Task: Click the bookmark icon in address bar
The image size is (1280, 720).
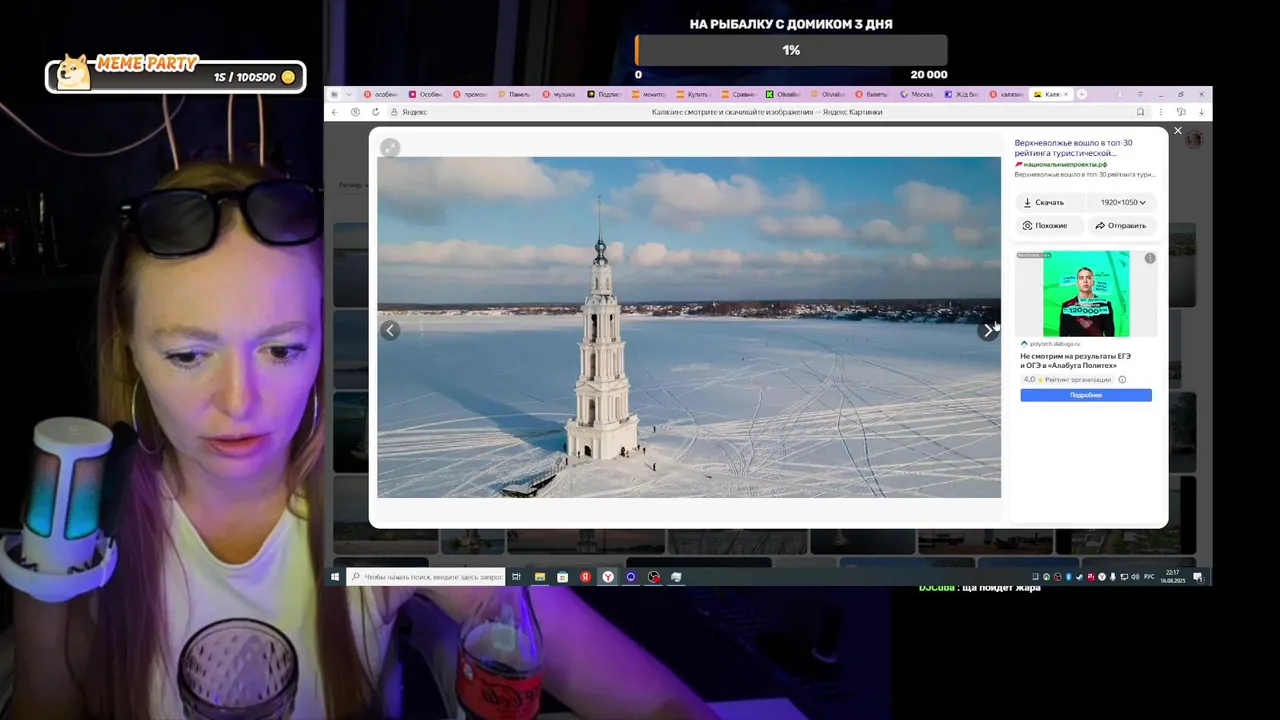Action: click(1140, 112)
